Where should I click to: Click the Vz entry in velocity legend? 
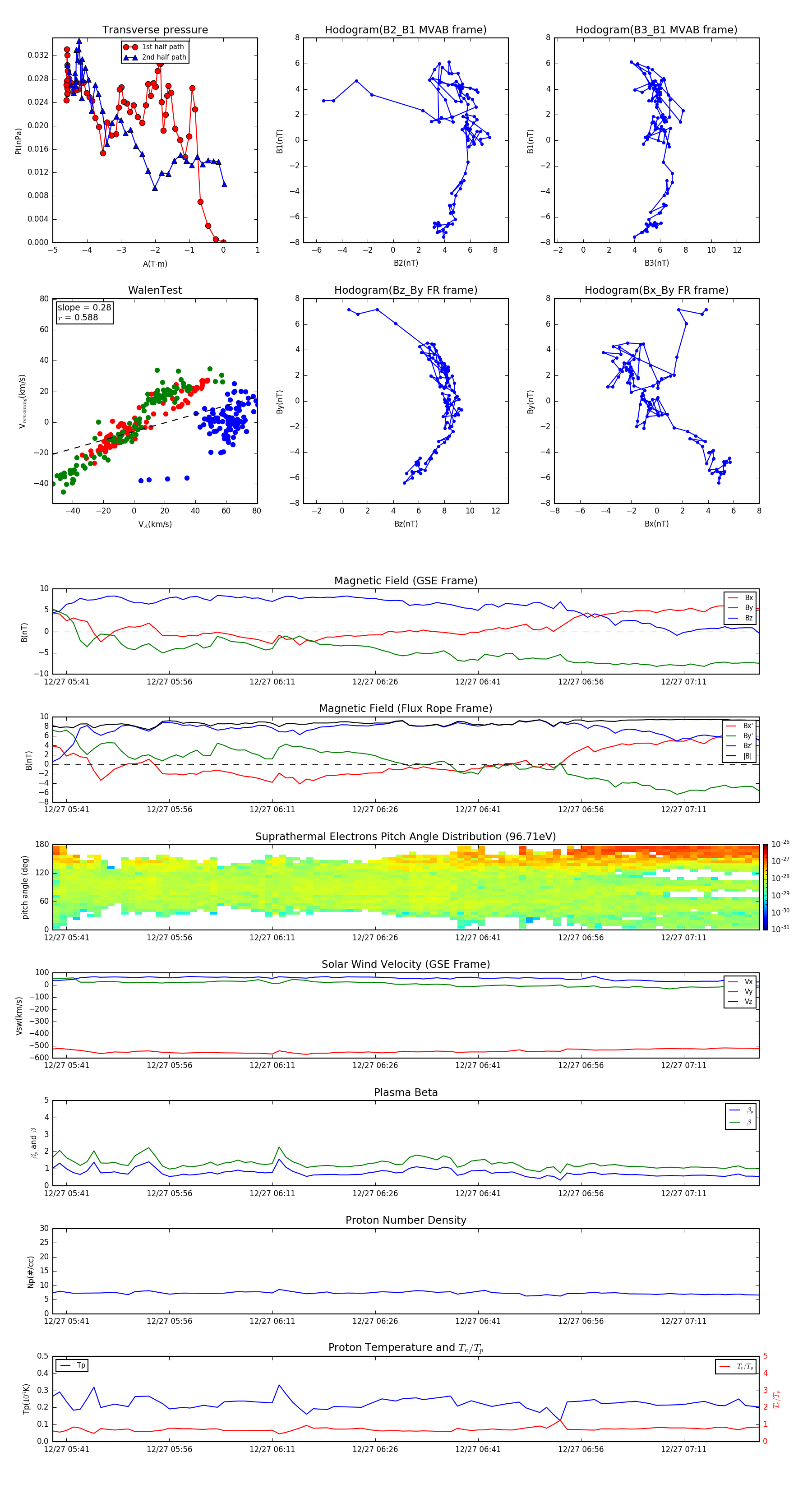coord(740,1001)
